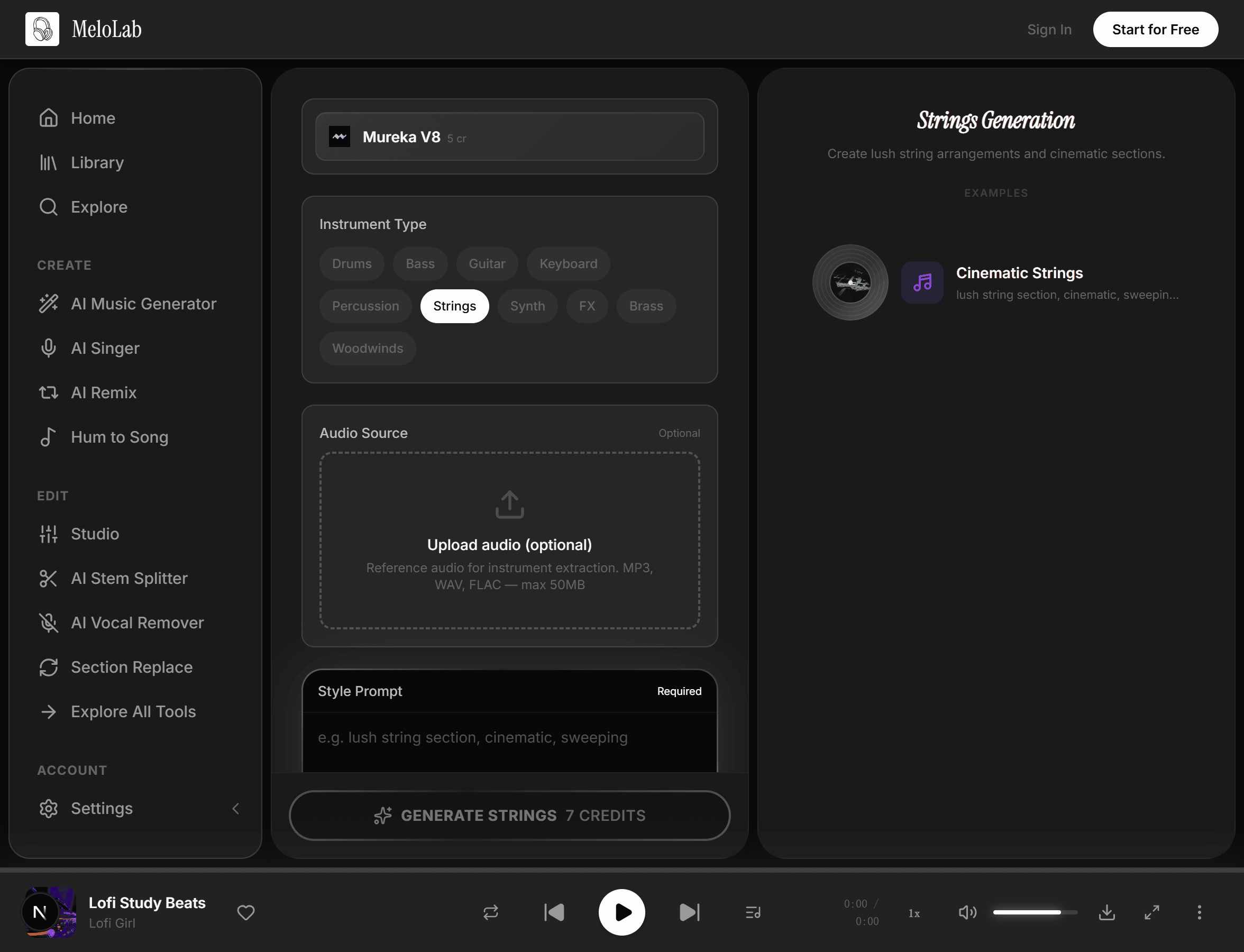Play the current track
The width and height of the screenshot is (1244, 952).
tap(621, 912)
